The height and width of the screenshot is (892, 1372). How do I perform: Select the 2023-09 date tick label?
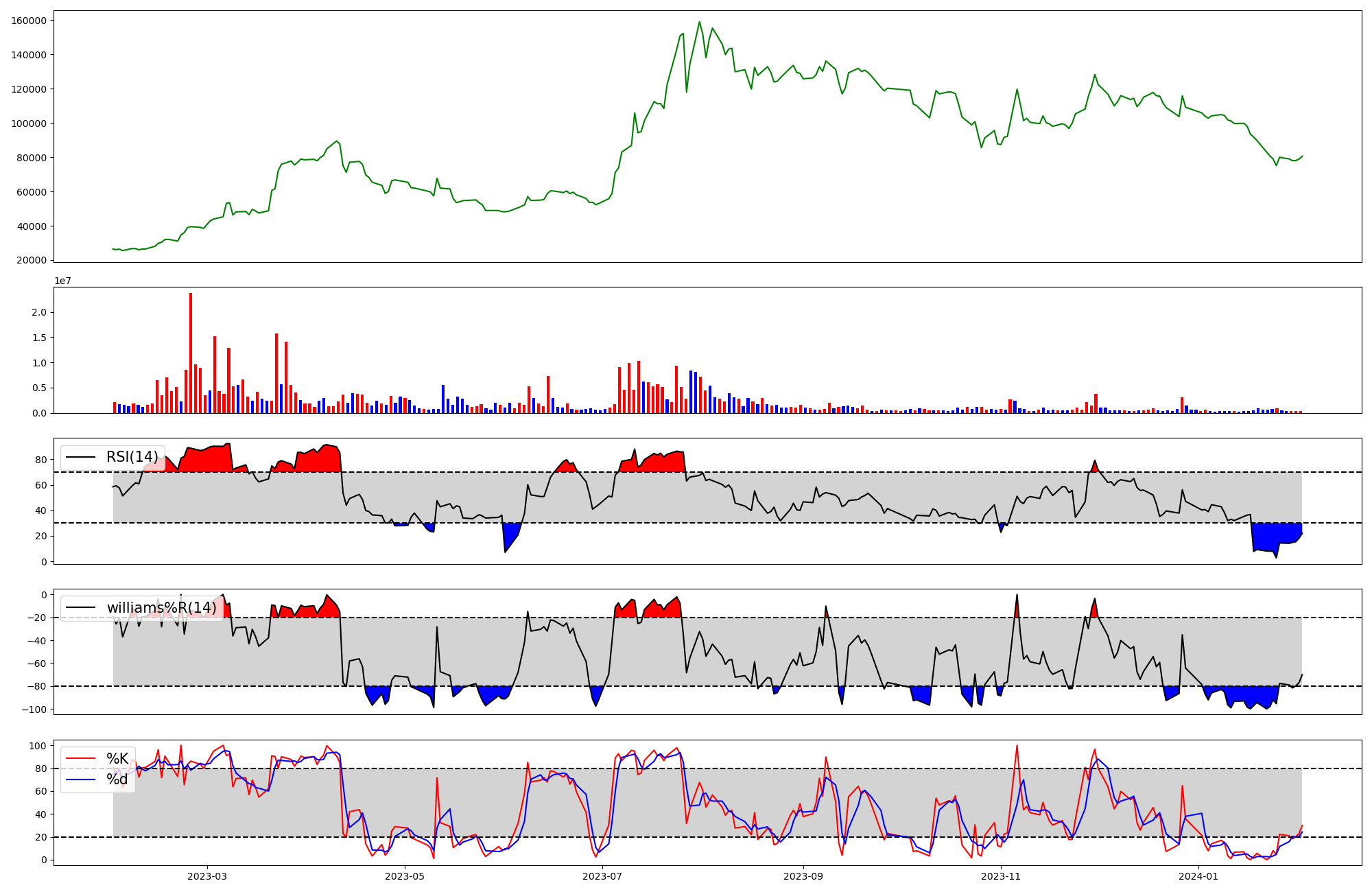coord(803,876)
